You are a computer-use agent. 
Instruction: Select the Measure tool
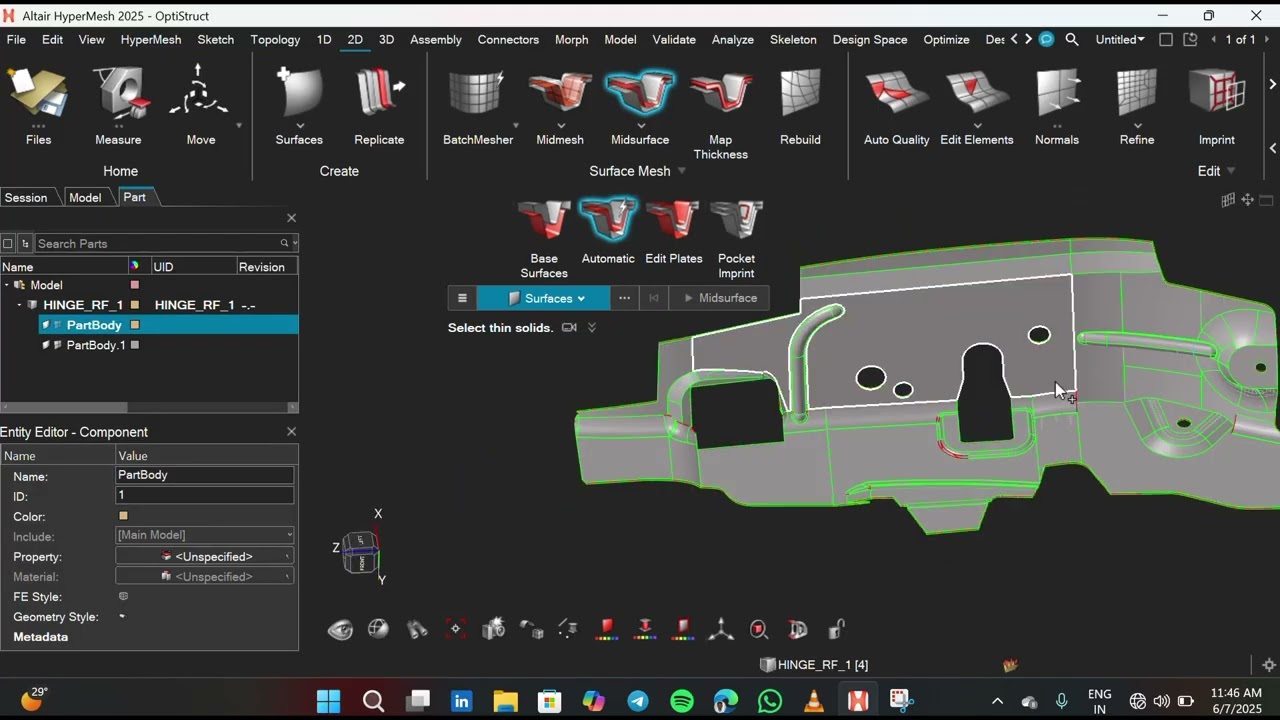[x=118, y=105]
